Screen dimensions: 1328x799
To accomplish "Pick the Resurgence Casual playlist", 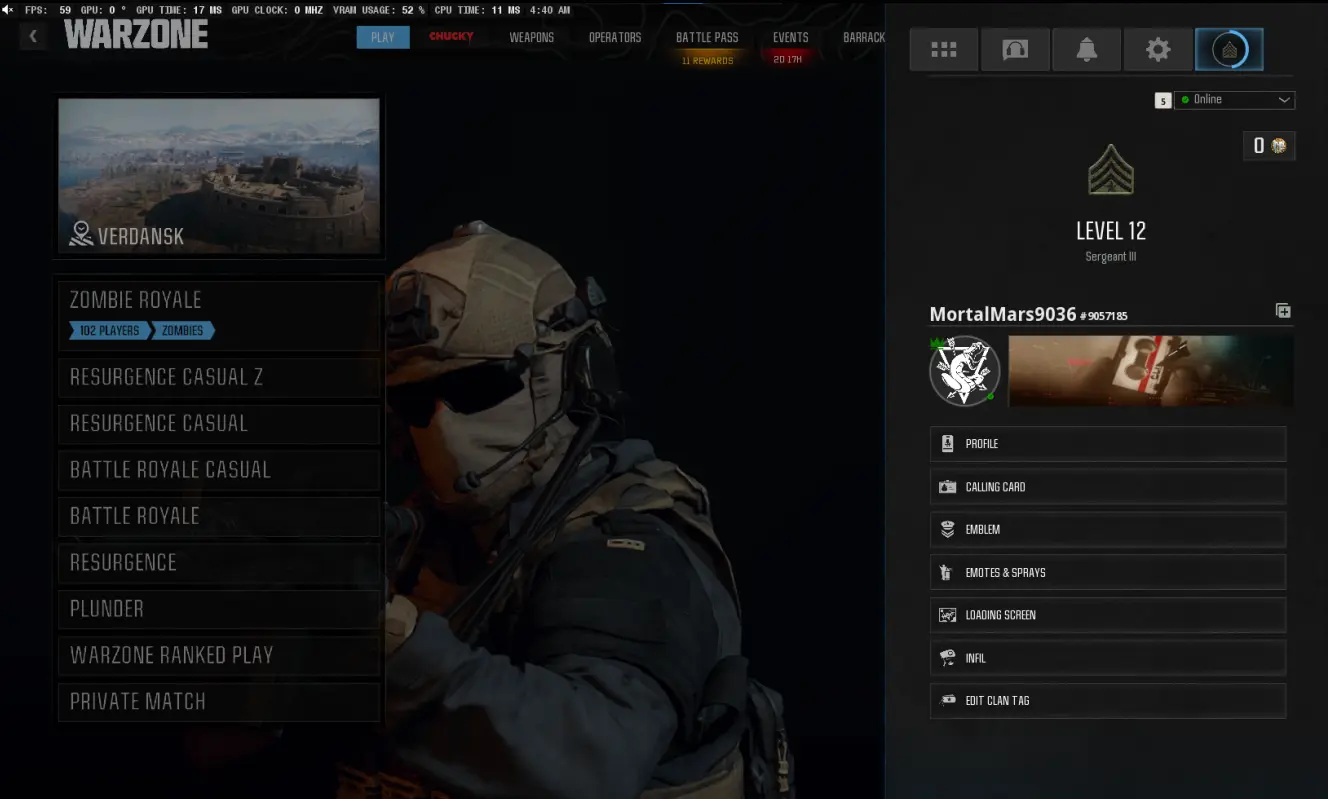I will pos(219,424).
